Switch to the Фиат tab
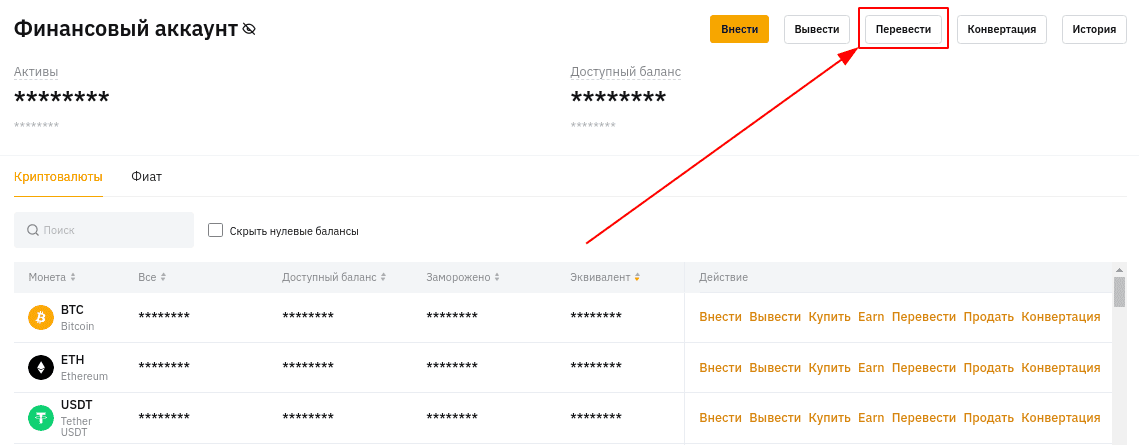The width and height of the screenshot is (1139, 445). point(147,177)
